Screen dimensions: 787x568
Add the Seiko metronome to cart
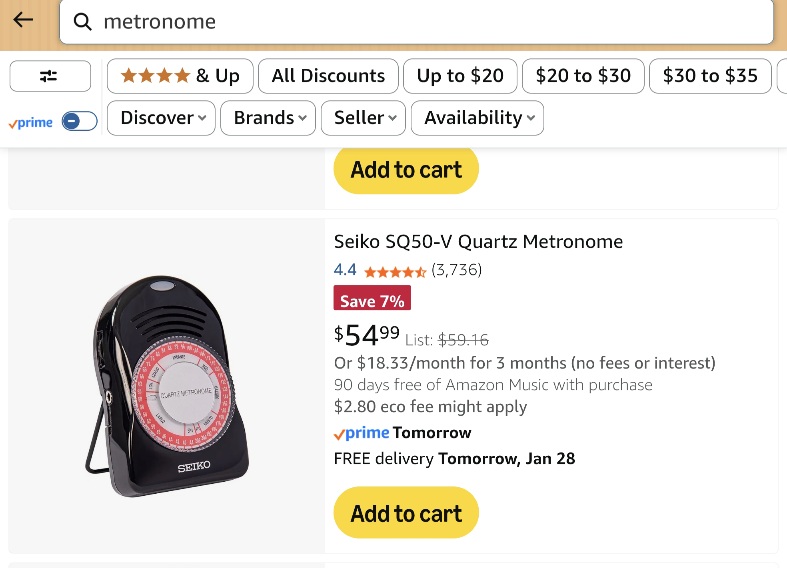tap(406, 513)
